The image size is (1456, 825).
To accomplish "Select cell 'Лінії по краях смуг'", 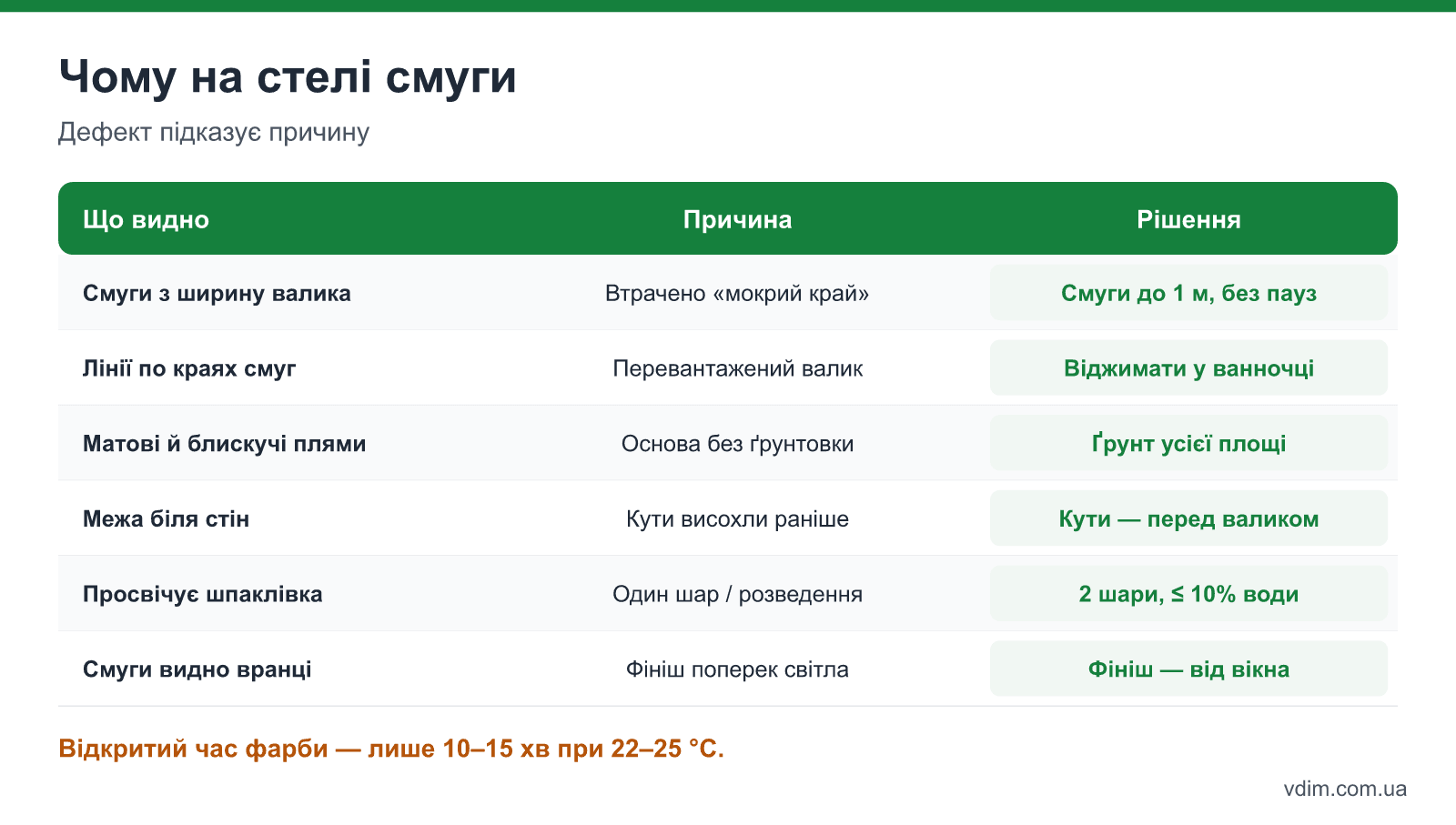I will 189,368.
